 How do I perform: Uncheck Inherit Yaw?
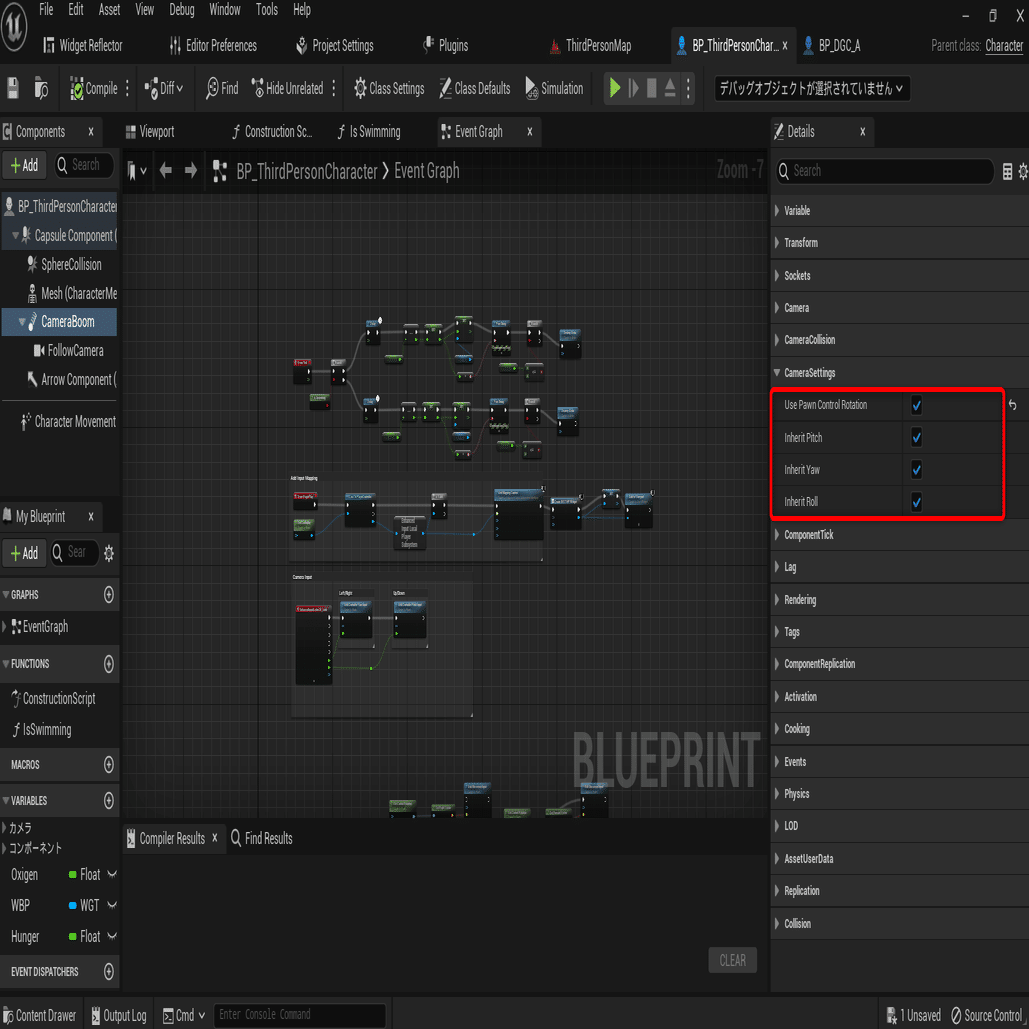pyautogui.click(x=916, y=470)
